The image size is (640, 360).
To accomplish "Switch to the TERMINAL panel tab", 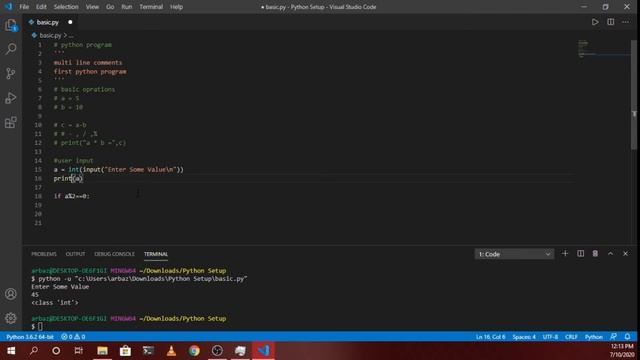I will tap(156, 254).
